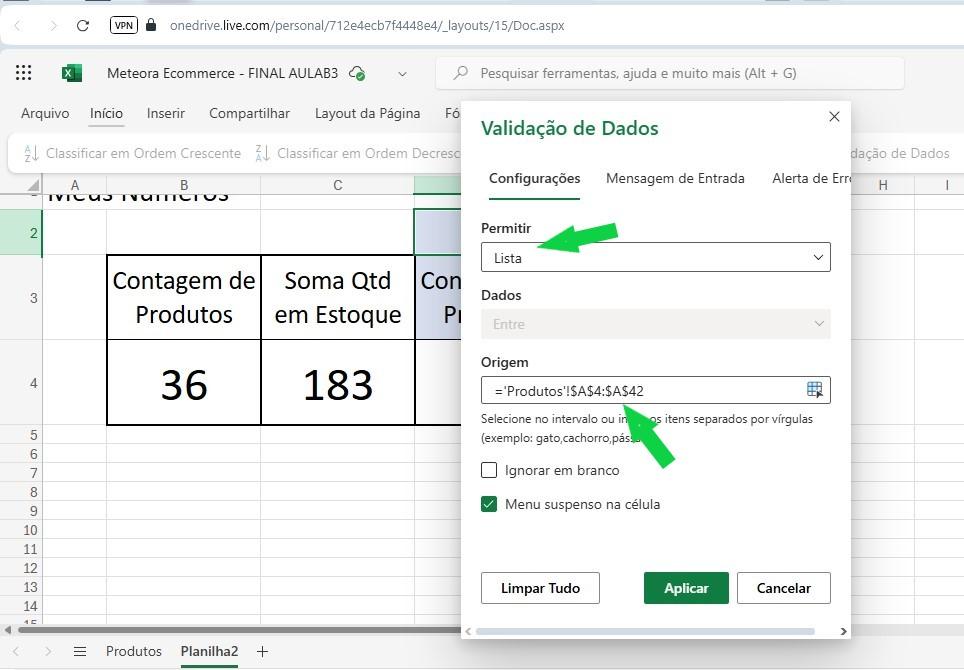The height and width of the screenshot is (670, 964).
Task: Click the sheet horizontal scrollbar
Action: click(240, 630)
